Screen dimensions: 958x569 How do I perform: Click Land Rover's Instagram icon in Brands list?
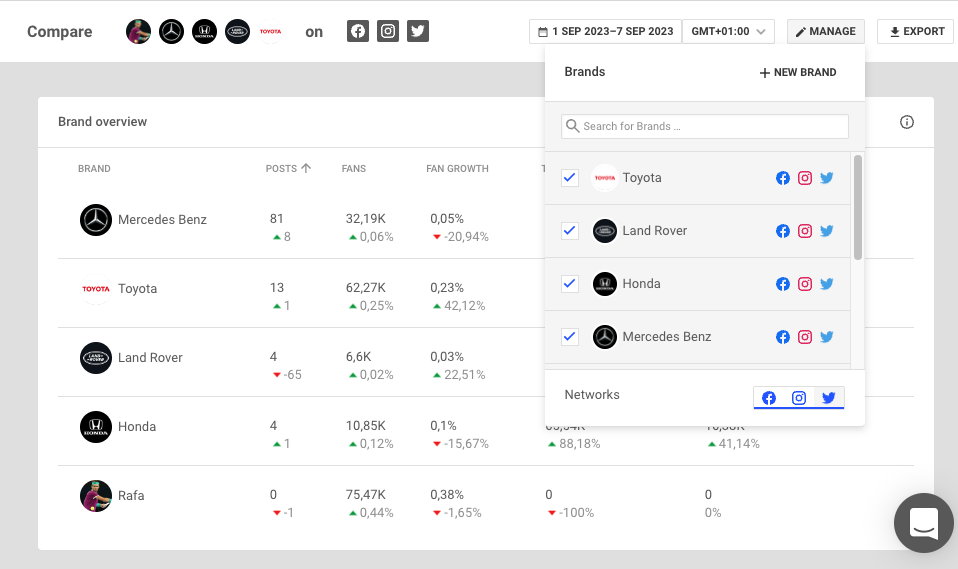[805, 231]
